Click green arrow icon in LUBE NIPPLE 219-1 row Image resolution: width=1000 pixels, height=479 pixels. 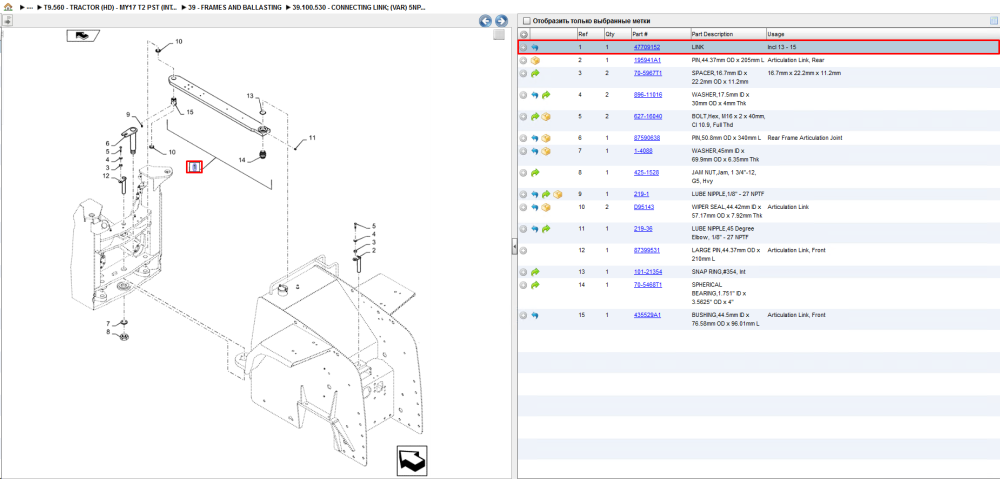pyautogui.click(x=546, y=194)
